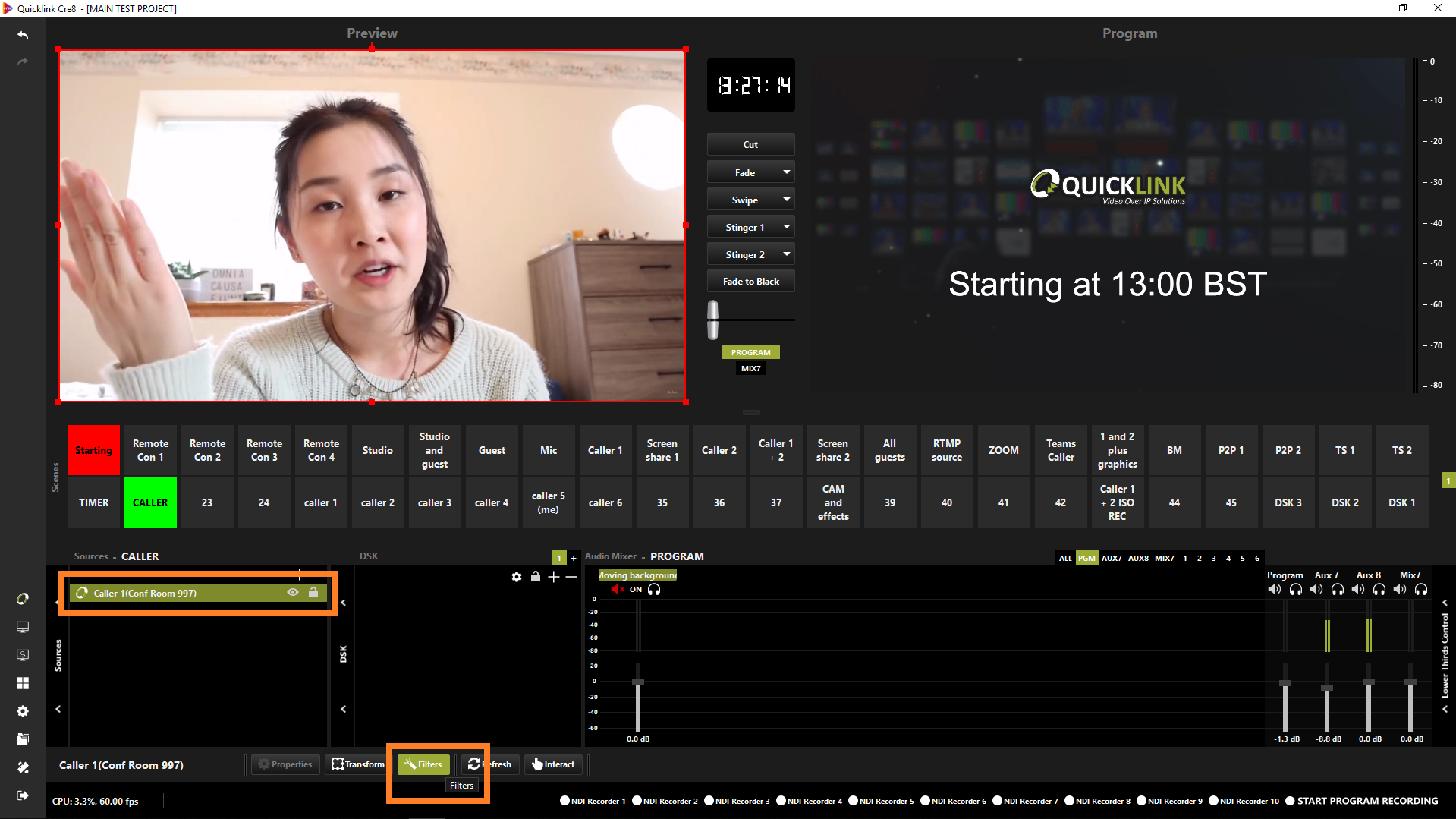Open project files sidebar icon
The height and width of the screenshot is (819, 1456).
23,739
